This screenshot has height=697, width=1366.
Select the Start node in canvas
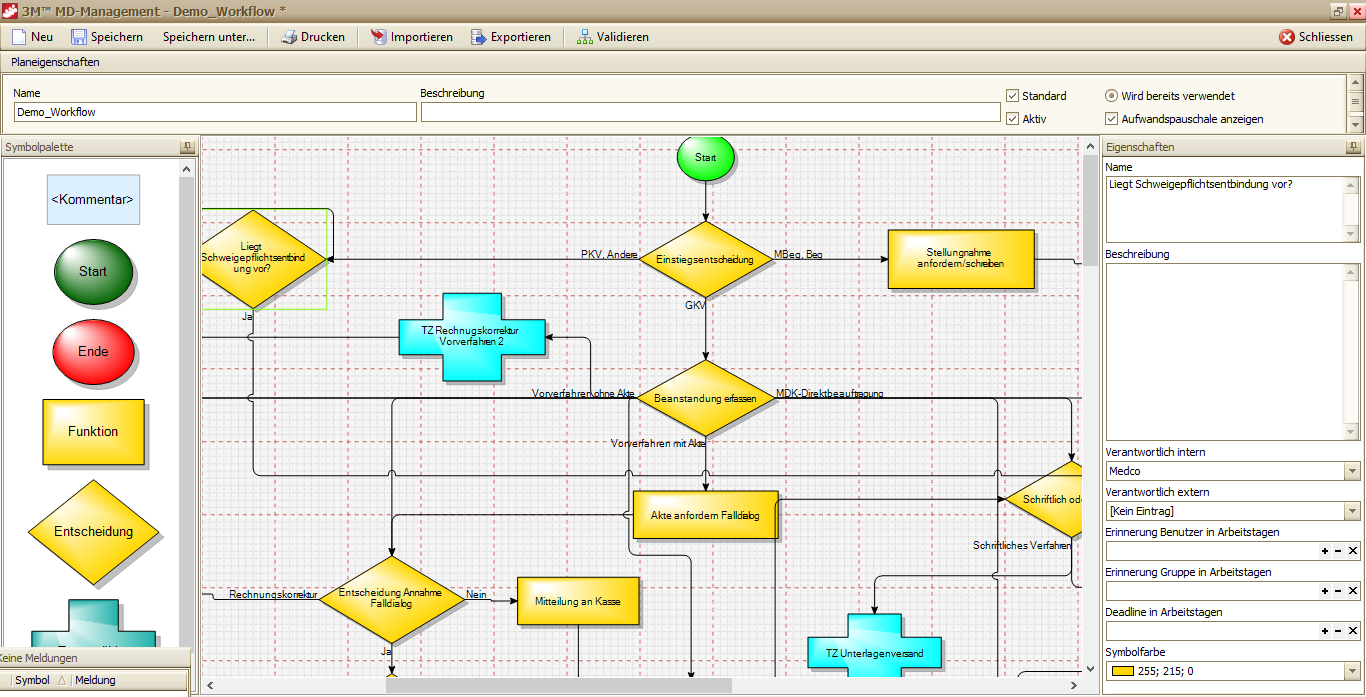point(706,157)
